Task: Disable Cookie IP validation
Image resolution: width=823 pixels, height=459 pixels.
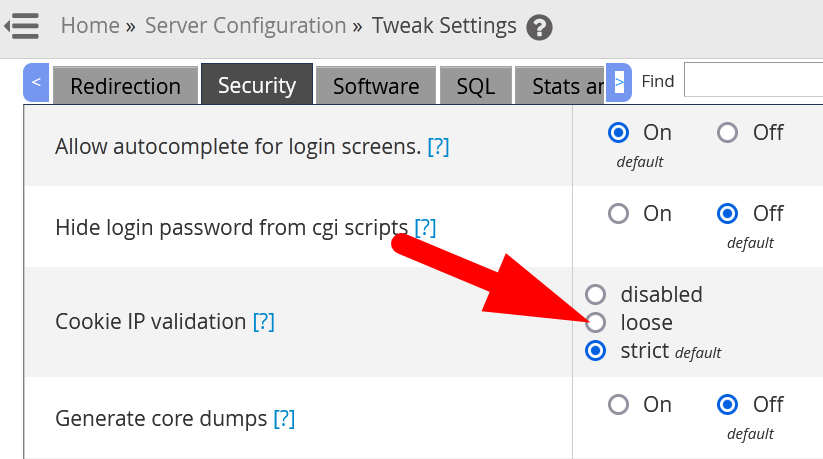Action: [x=596, y=294]
